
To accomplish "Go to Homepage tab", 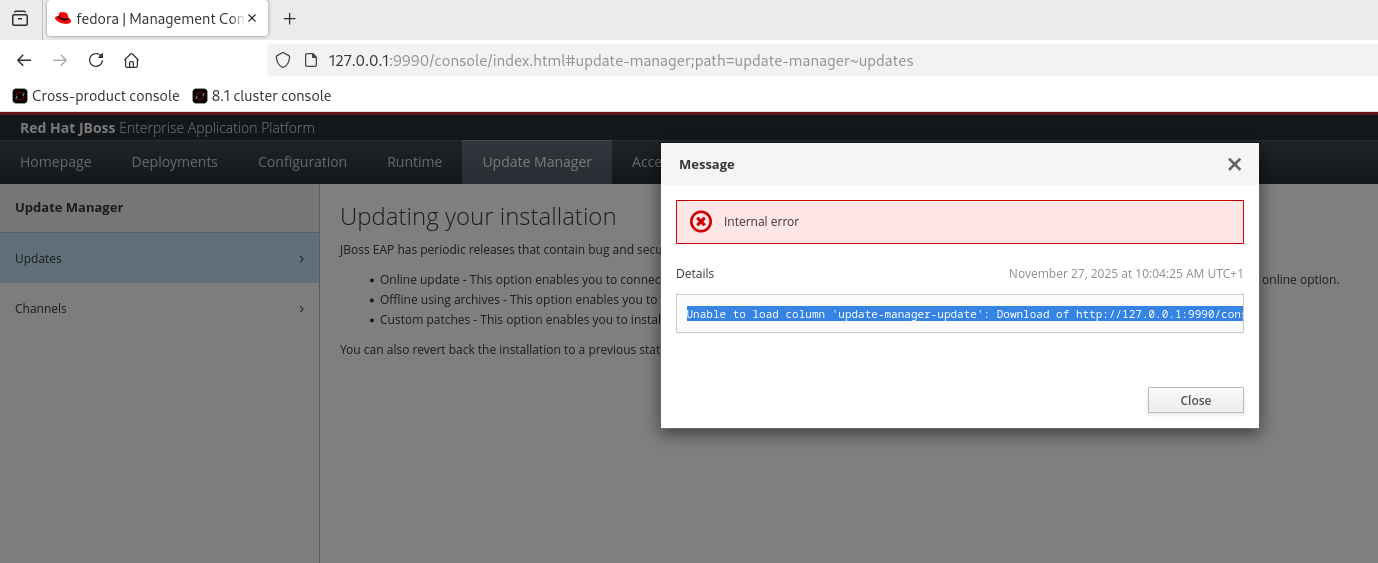I will click(56, 162).
